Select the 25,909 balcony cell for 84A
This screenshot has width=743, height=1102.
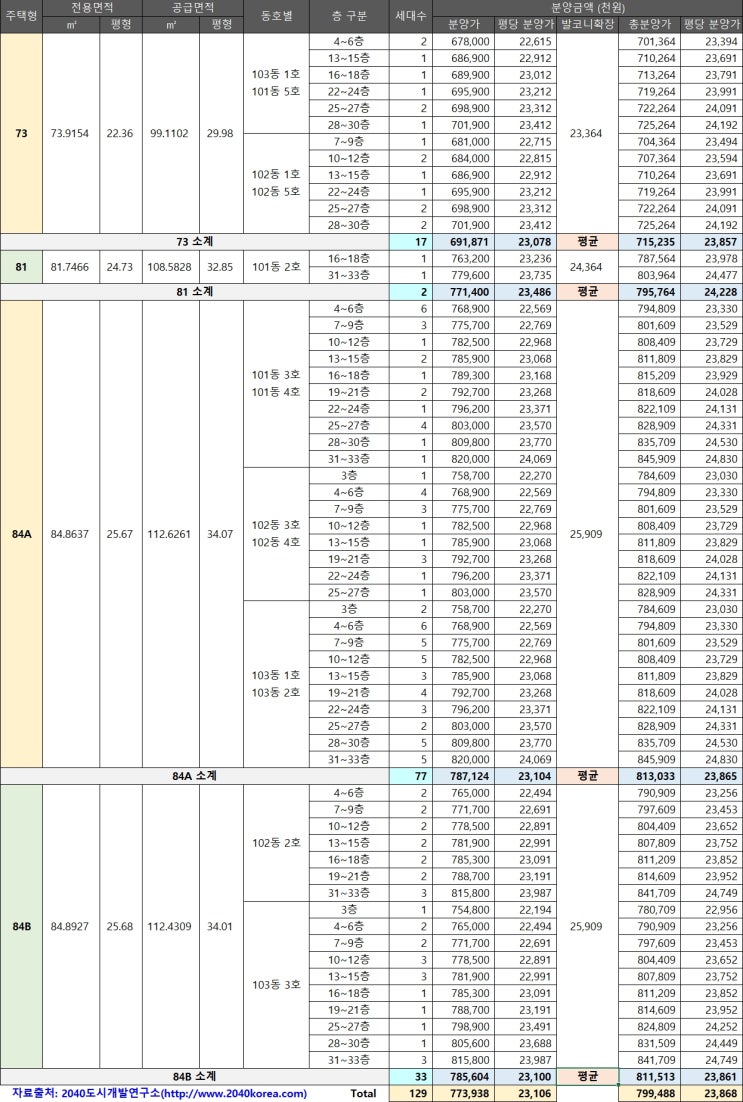pyautogui.click(x=586, y=534)
